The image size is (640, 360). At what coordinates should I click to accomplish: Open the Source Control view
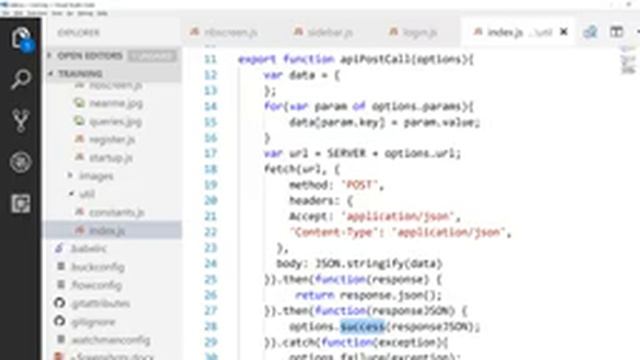(20, 120)
